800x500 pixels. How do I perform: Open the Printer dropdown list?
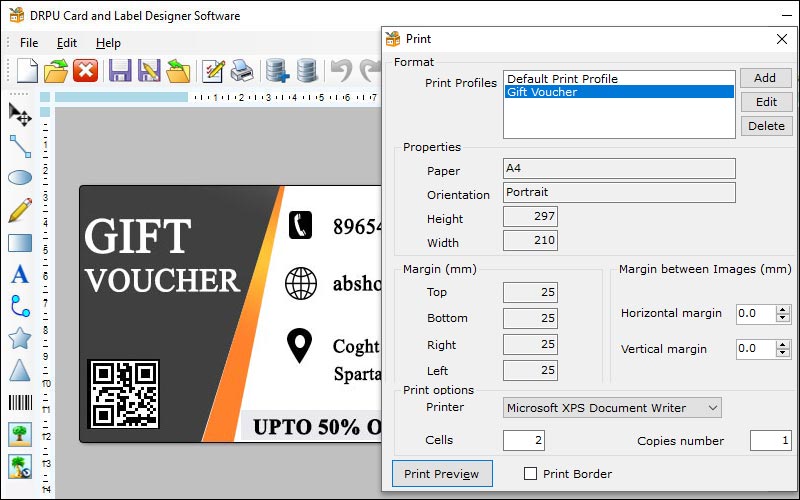(x=713, y=408)
